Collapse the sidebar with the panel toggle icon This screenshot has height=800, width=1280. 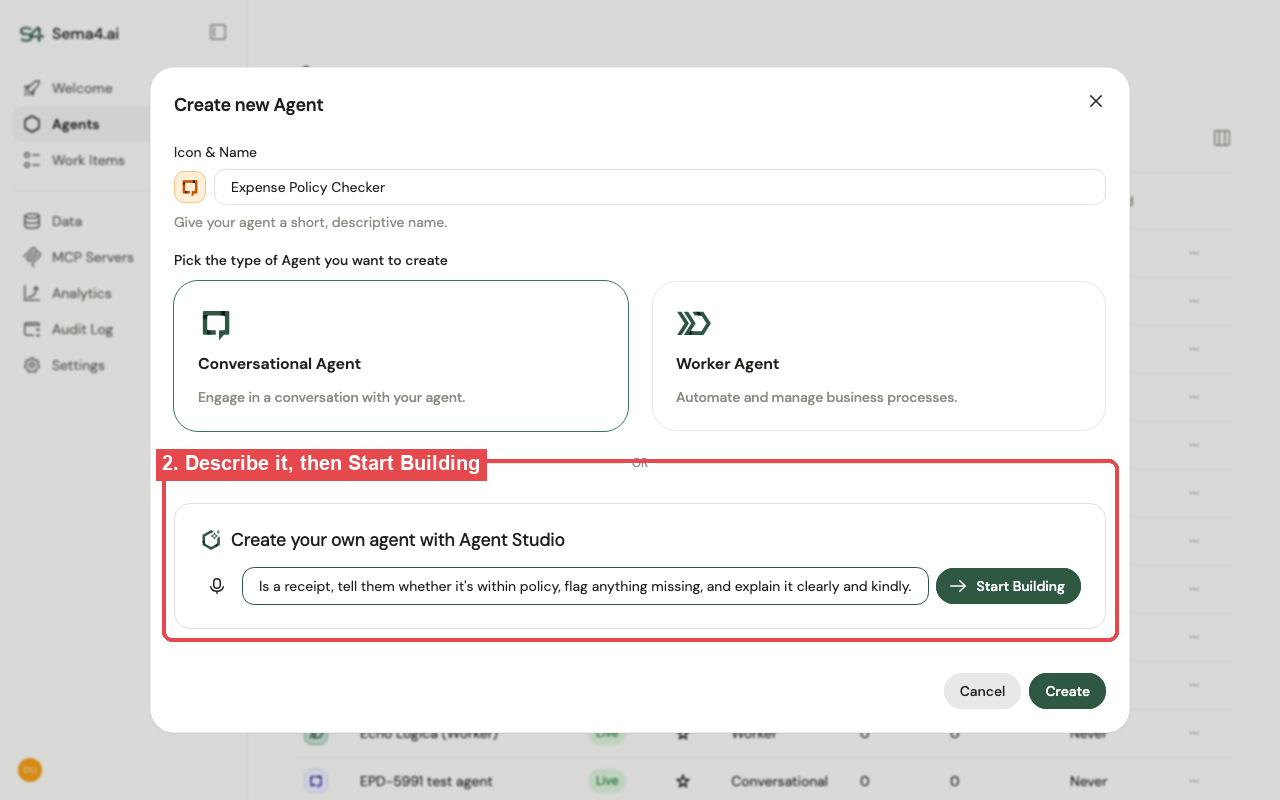218,32
